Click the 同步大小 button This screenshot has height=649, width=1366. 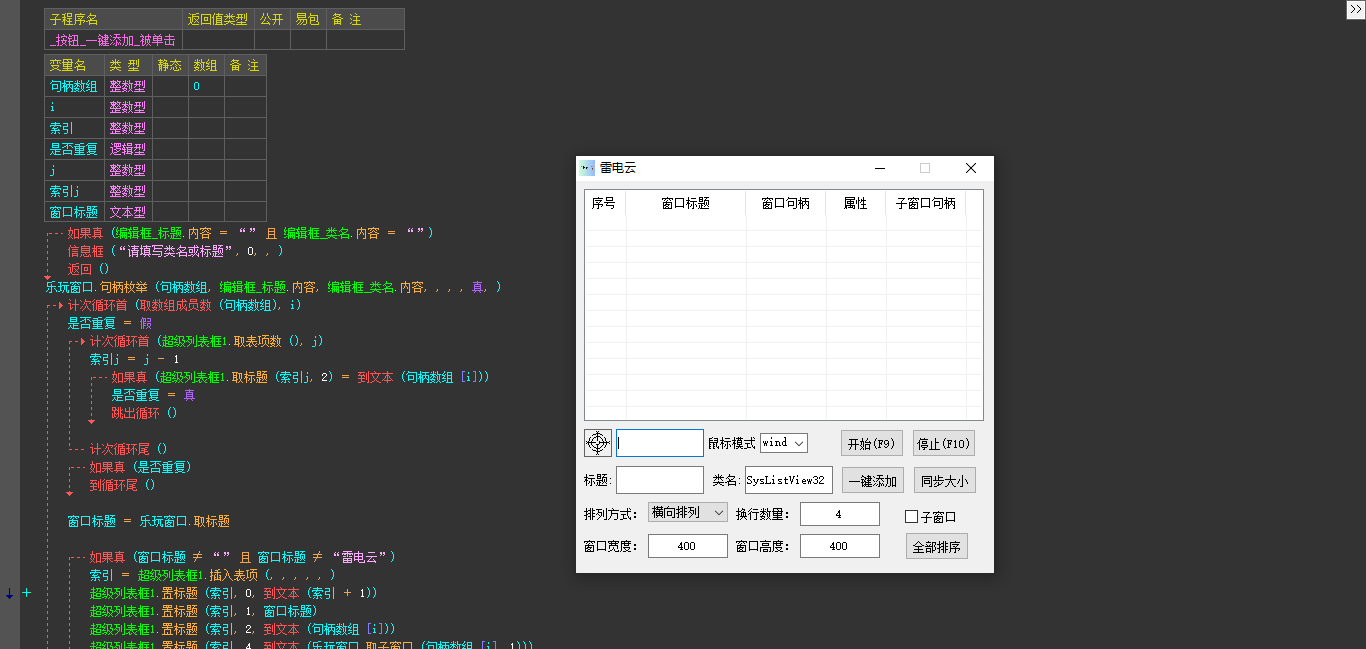(943, 481)
